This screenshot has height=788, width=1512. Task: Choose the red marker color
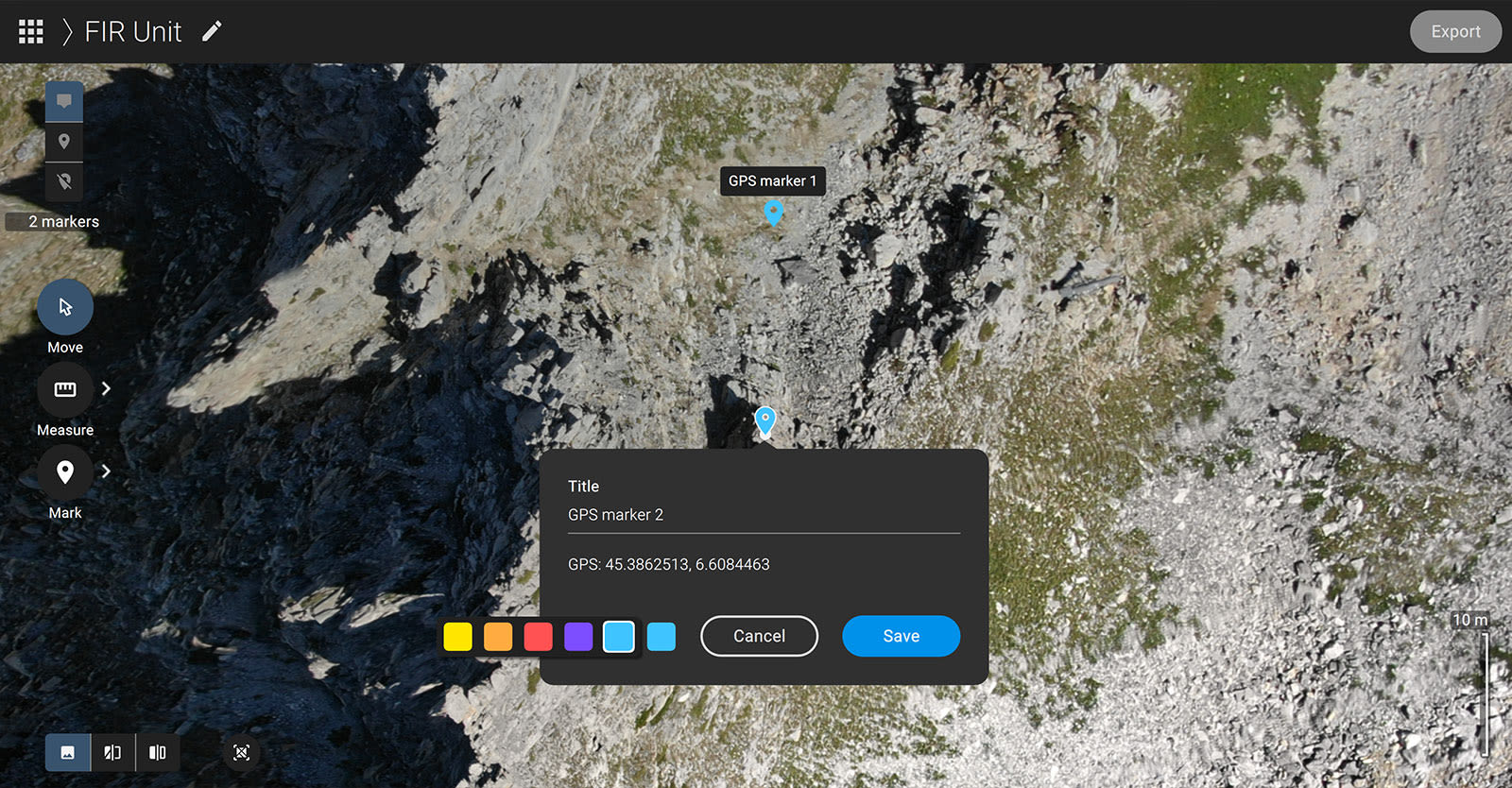click(x=538, y=636)
